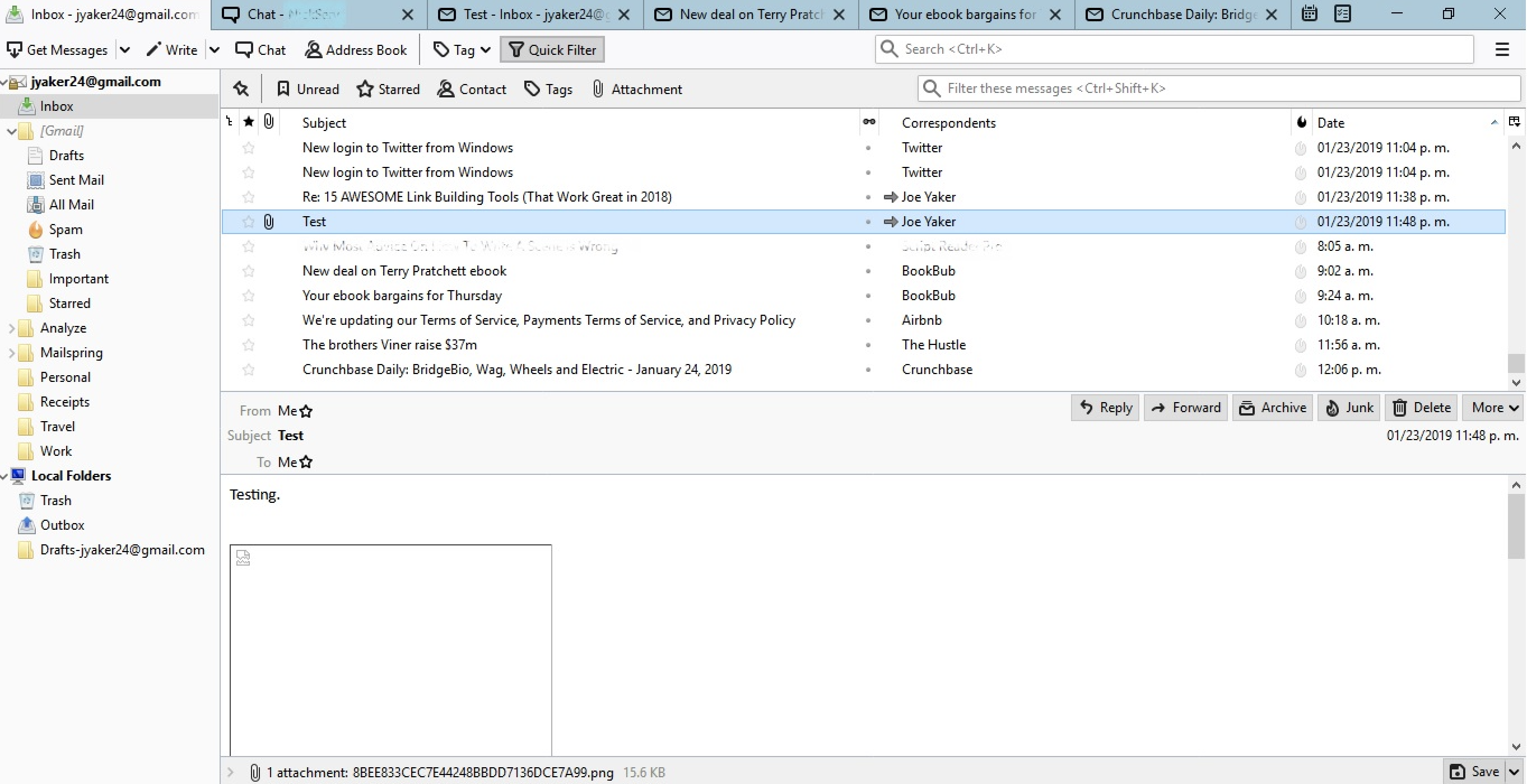Expand the More dropdown in email actions
Viewport: 1527px width, 784px height.
click(1495, 408)
